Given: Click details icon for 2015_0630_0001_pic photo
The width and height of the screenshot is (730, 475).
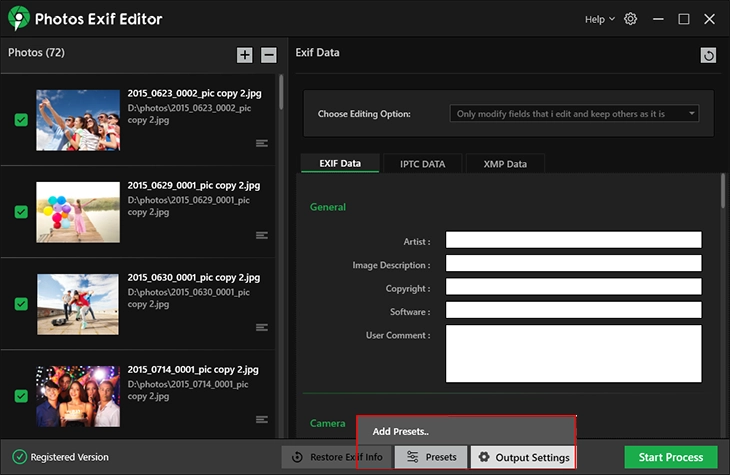Looking at the screenshot, I should coord(262,327).
